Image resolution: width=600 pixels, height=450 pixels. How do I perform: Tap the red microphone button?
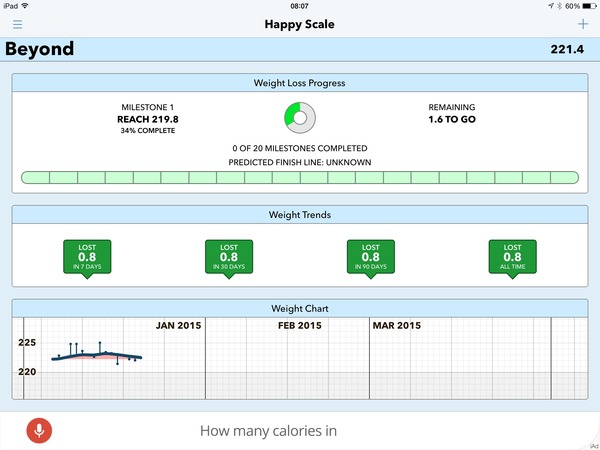coord(39,430)
